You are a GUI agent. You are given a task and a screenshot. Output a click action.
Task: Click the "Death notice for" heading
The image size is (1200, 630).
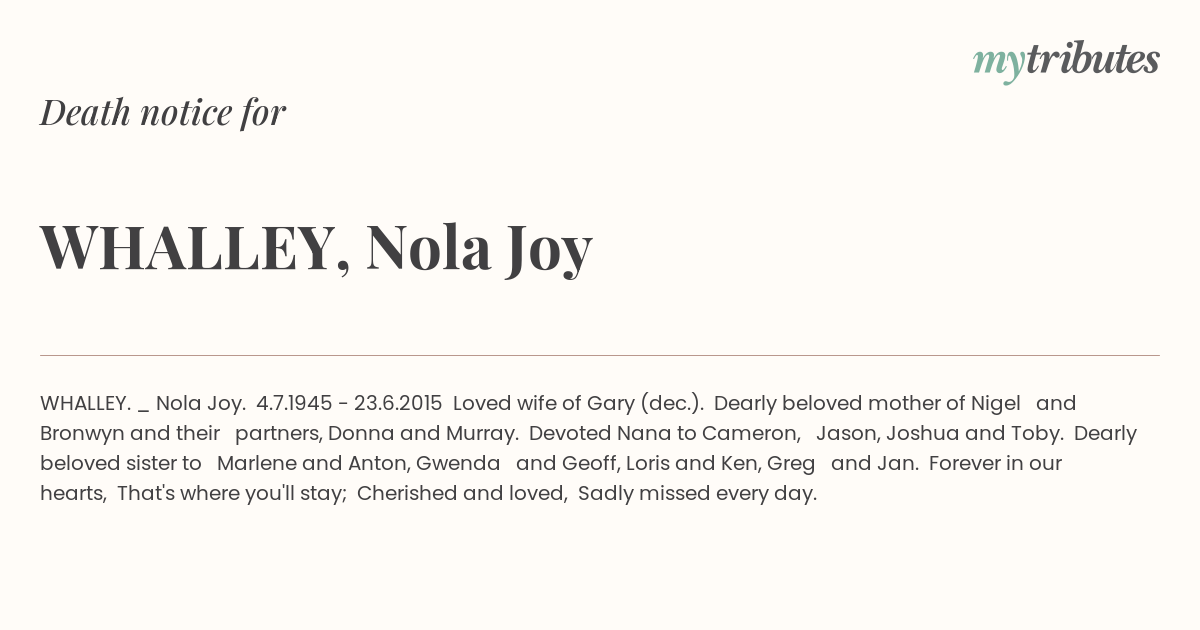[x=163, y=113]
